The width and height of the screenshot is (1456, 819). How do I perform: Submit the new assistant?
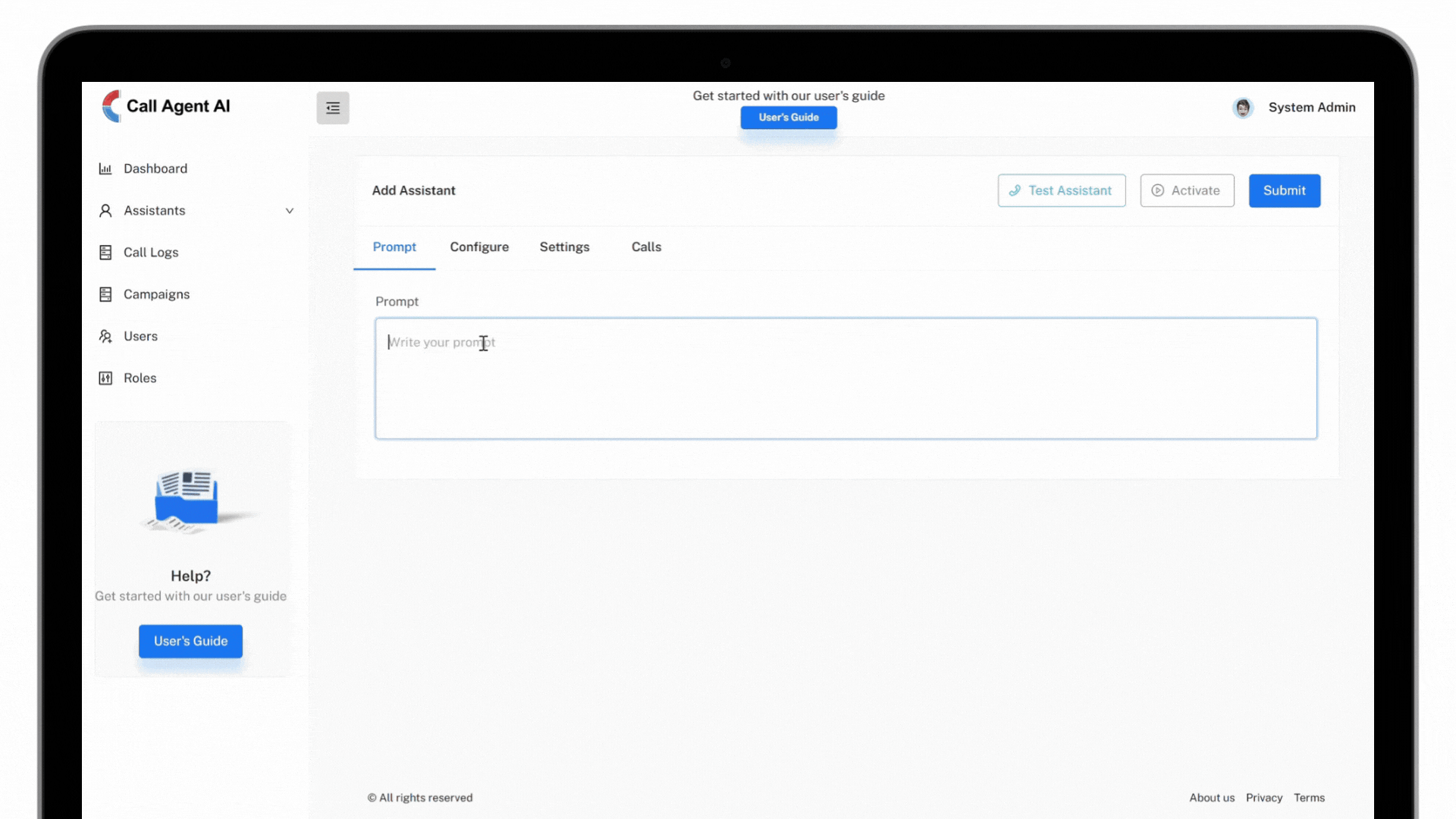click(x=1285, y=190)
